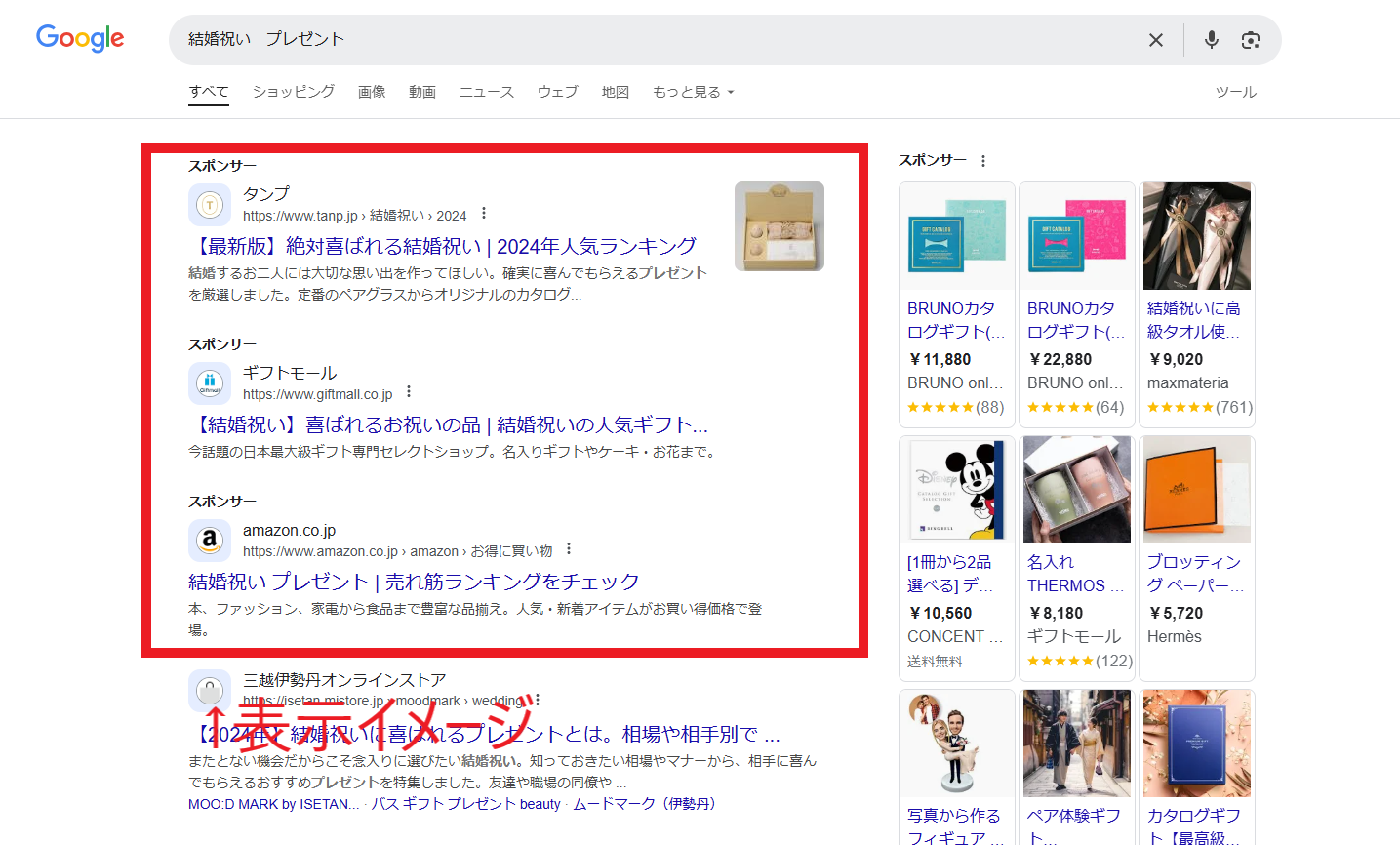Image resolution: width=1400 pixels, height=845 pixels.
Task: Click the star rating with (88) reviews
Action: click(956, 407)
